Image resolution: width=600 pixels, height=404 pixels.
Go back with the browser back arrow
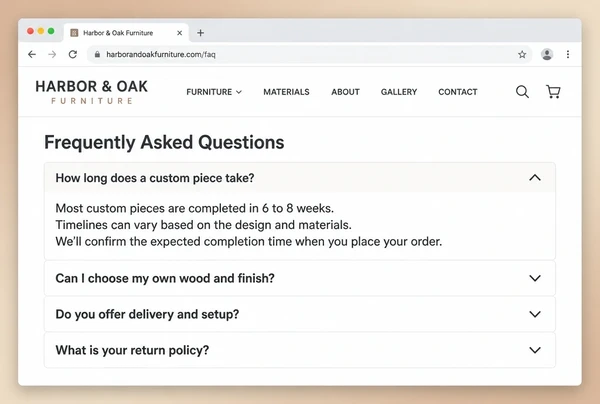pos(32,54)
